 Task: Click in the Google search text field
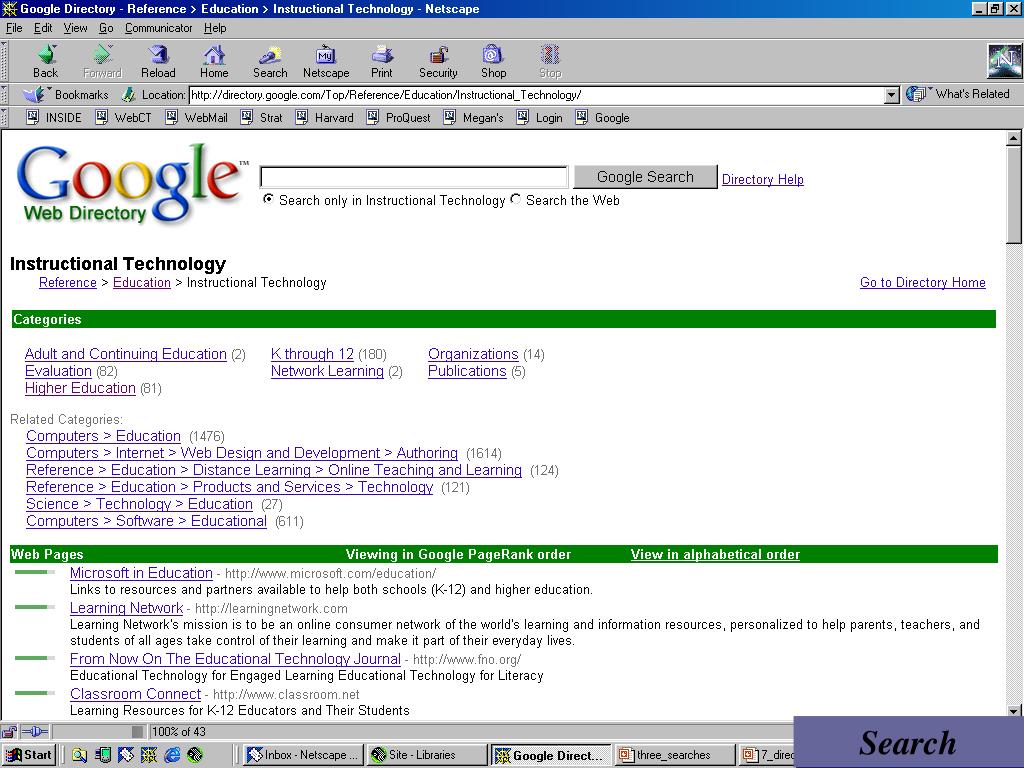pos(414,177)
